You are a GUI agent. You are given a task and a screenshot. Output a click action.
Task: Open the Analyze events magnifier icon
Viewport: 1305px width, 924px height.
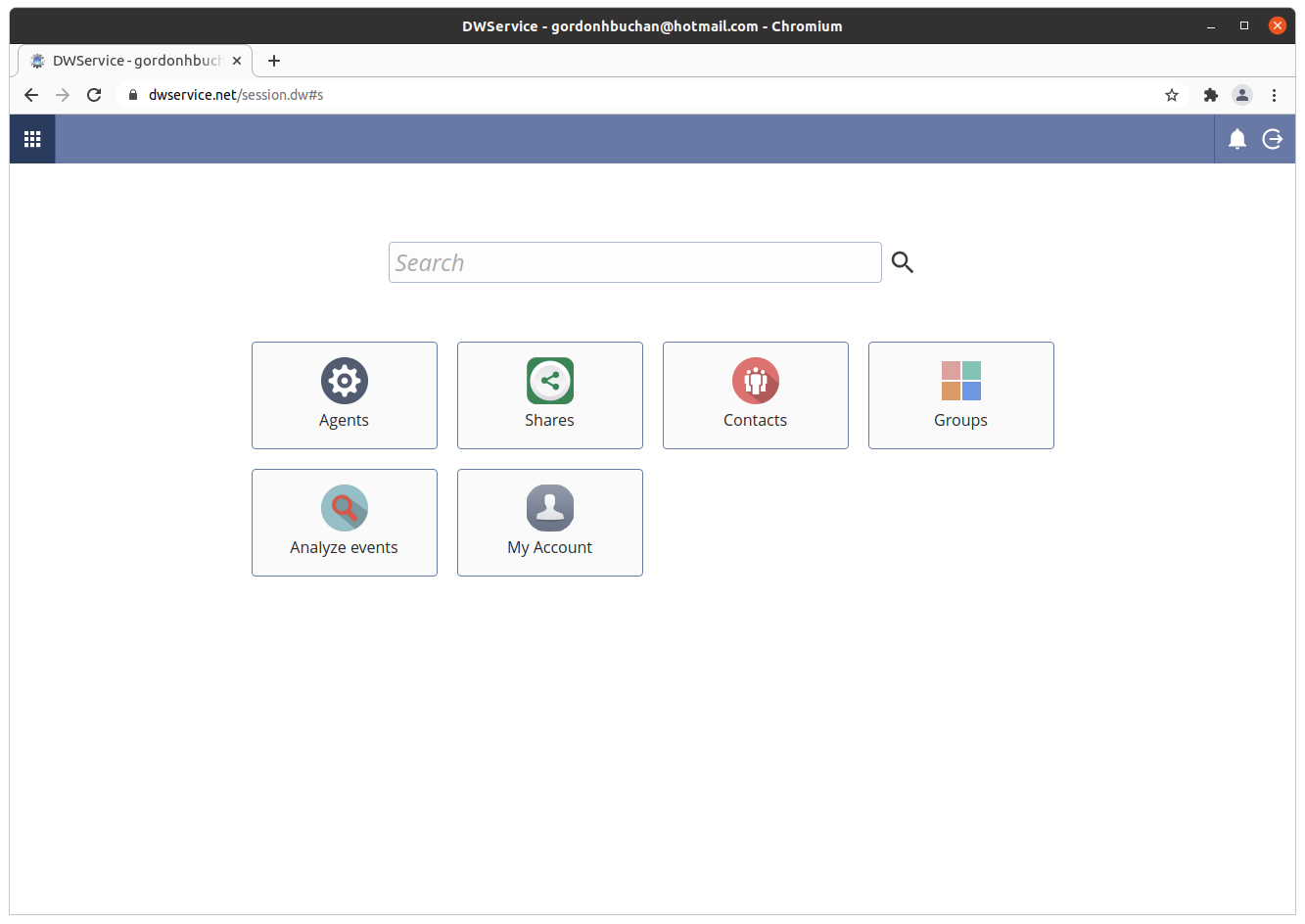[x=345, y=508]
